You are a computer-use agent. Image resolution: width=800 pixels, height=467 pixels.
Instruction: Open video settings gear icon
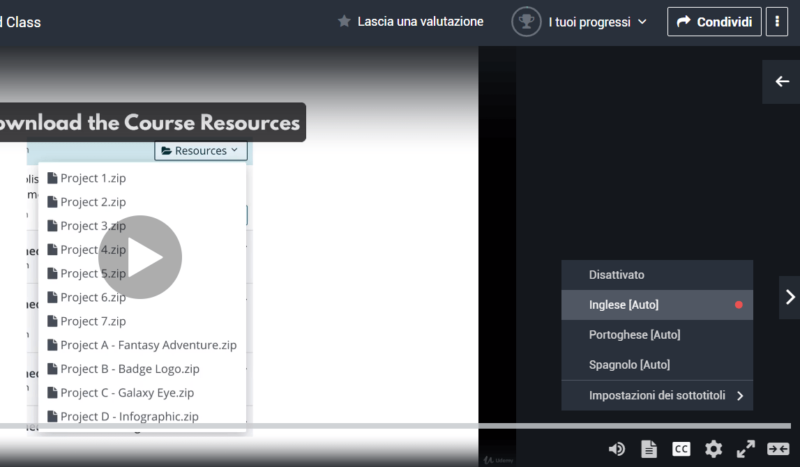[x=713, y=449]
